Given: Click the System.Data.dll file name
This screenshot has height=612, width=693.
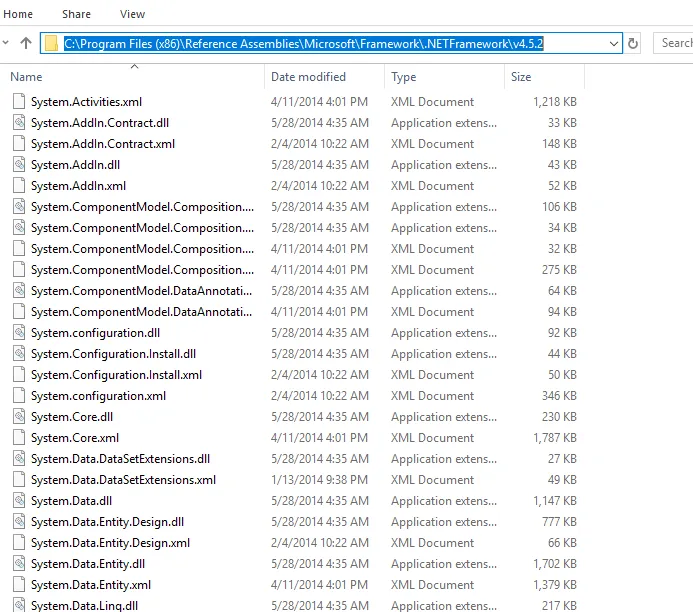Looking at the screenshot, I should click(x=71, y=501).
